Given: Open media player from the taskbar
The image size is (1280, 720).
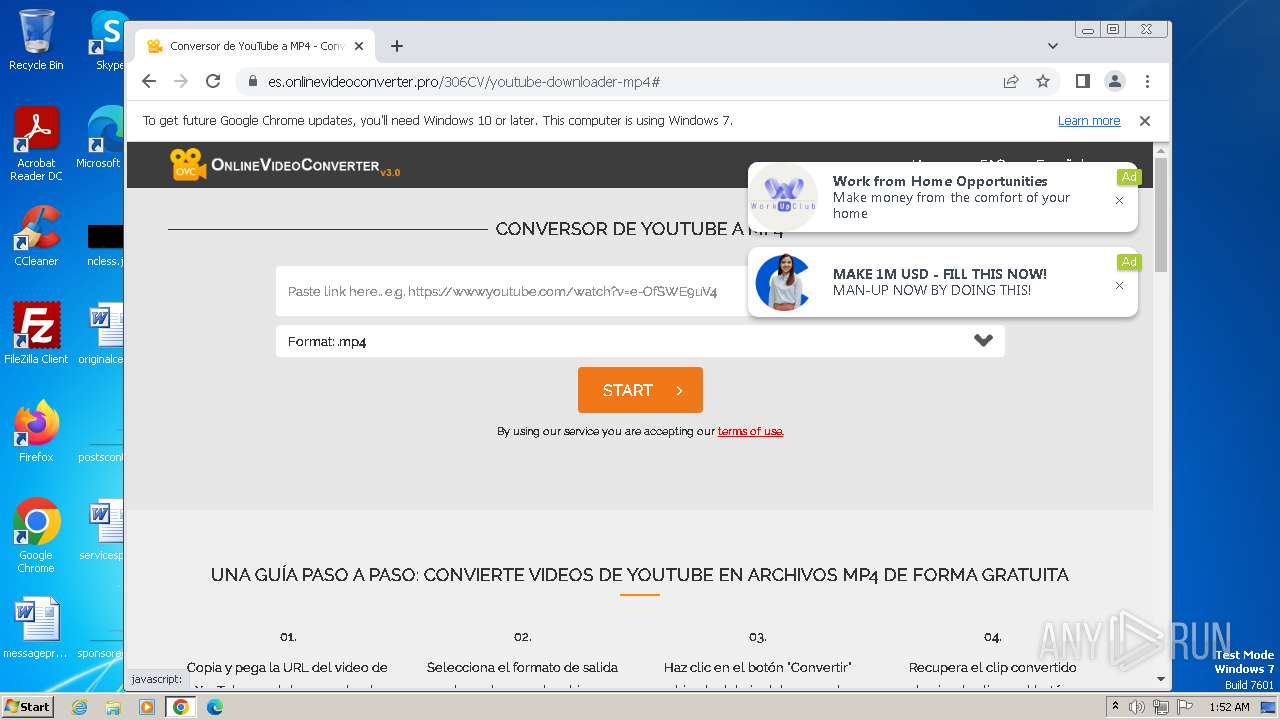Looking at the screenshot, I should (x=147, y=707).
